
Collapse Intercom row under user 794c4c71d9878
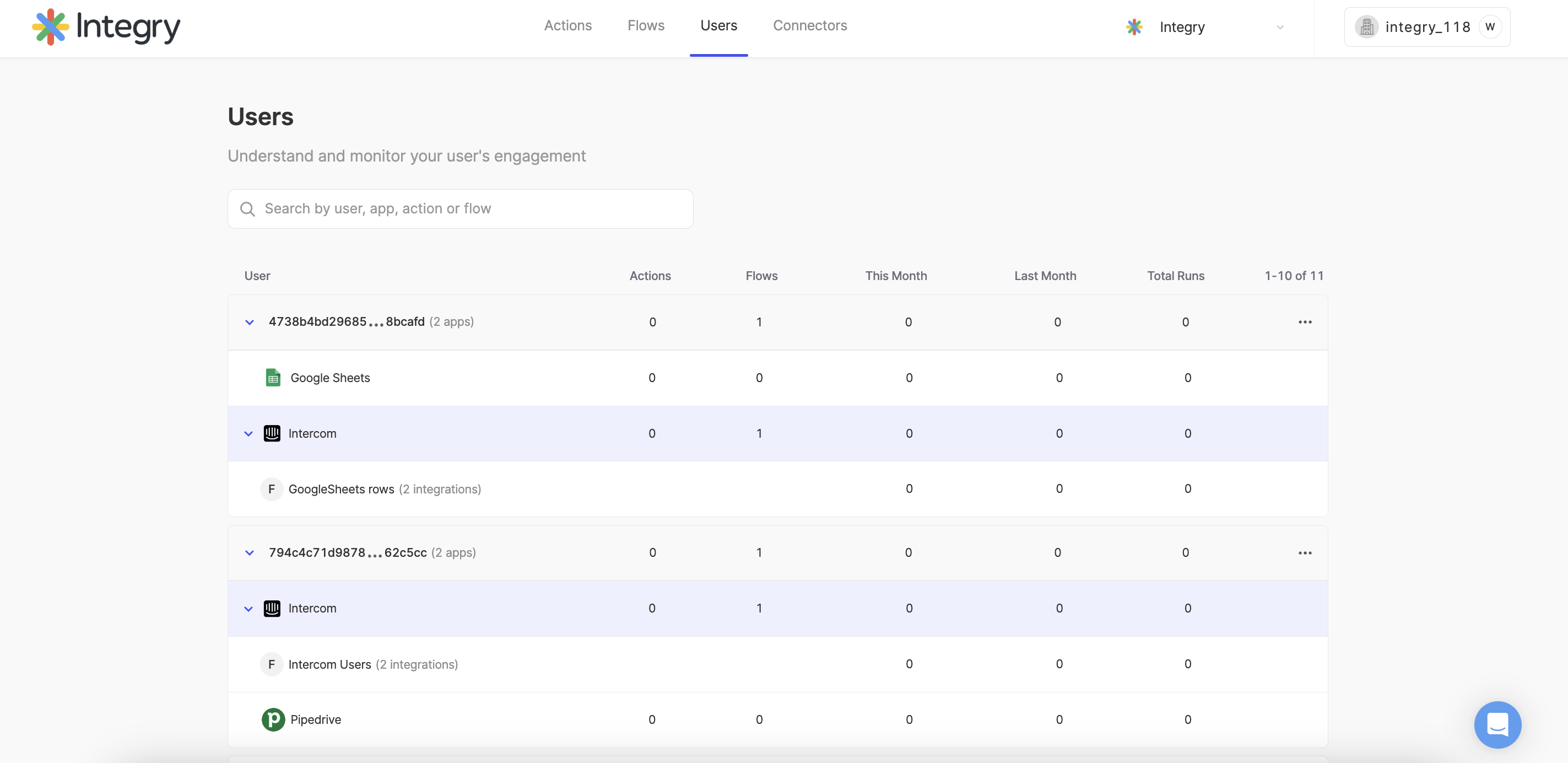248,608
